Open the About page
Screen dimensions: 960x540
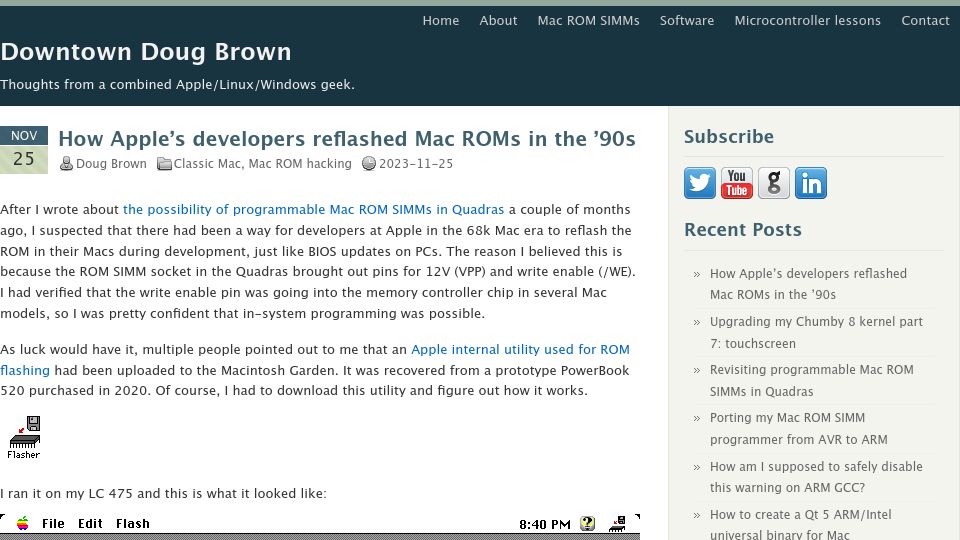tap(498, 21)
